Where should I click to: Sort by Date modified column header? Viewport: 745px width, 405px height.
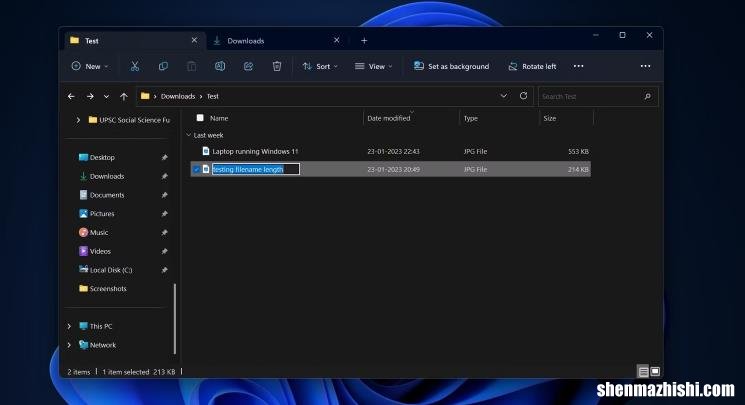tap(388, 118)
